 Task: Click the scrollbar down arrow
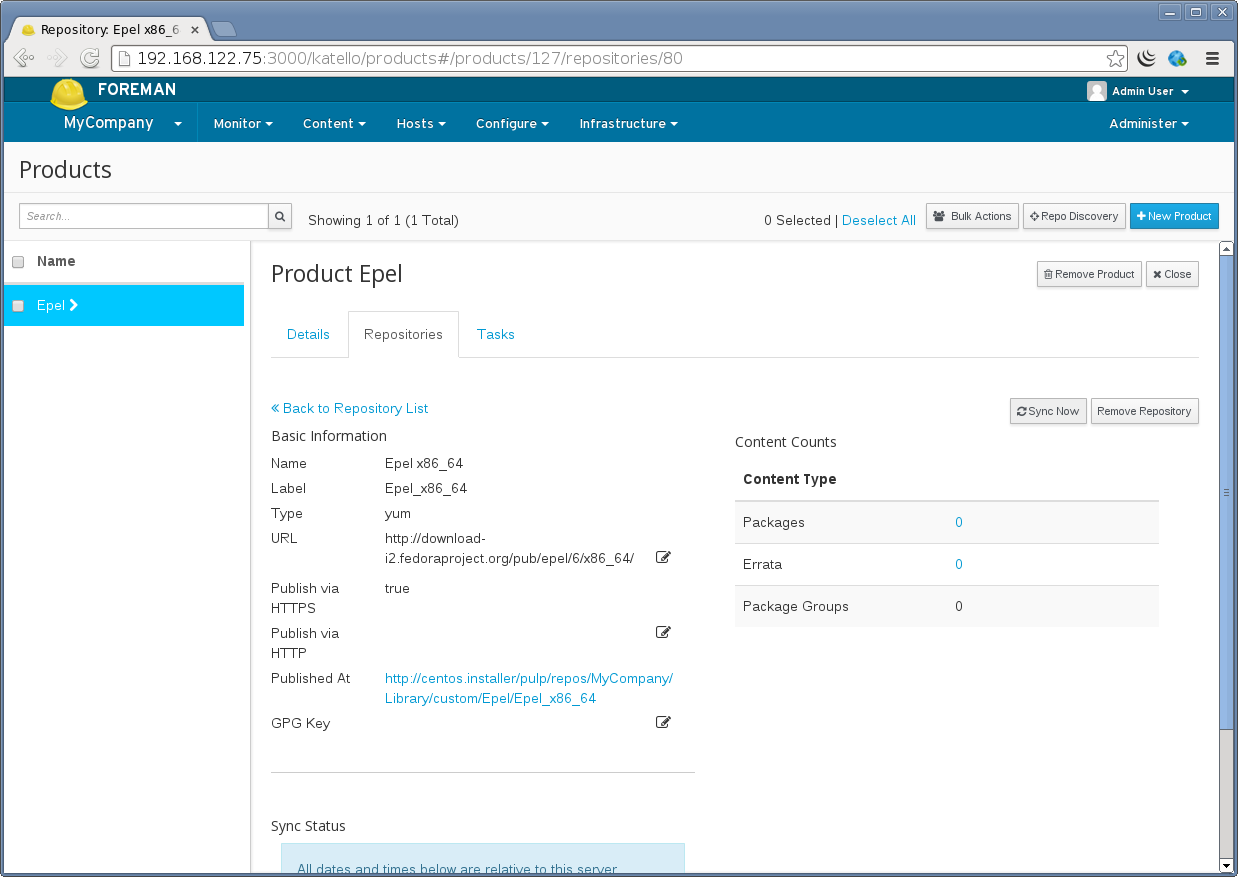pos(1226,865)
